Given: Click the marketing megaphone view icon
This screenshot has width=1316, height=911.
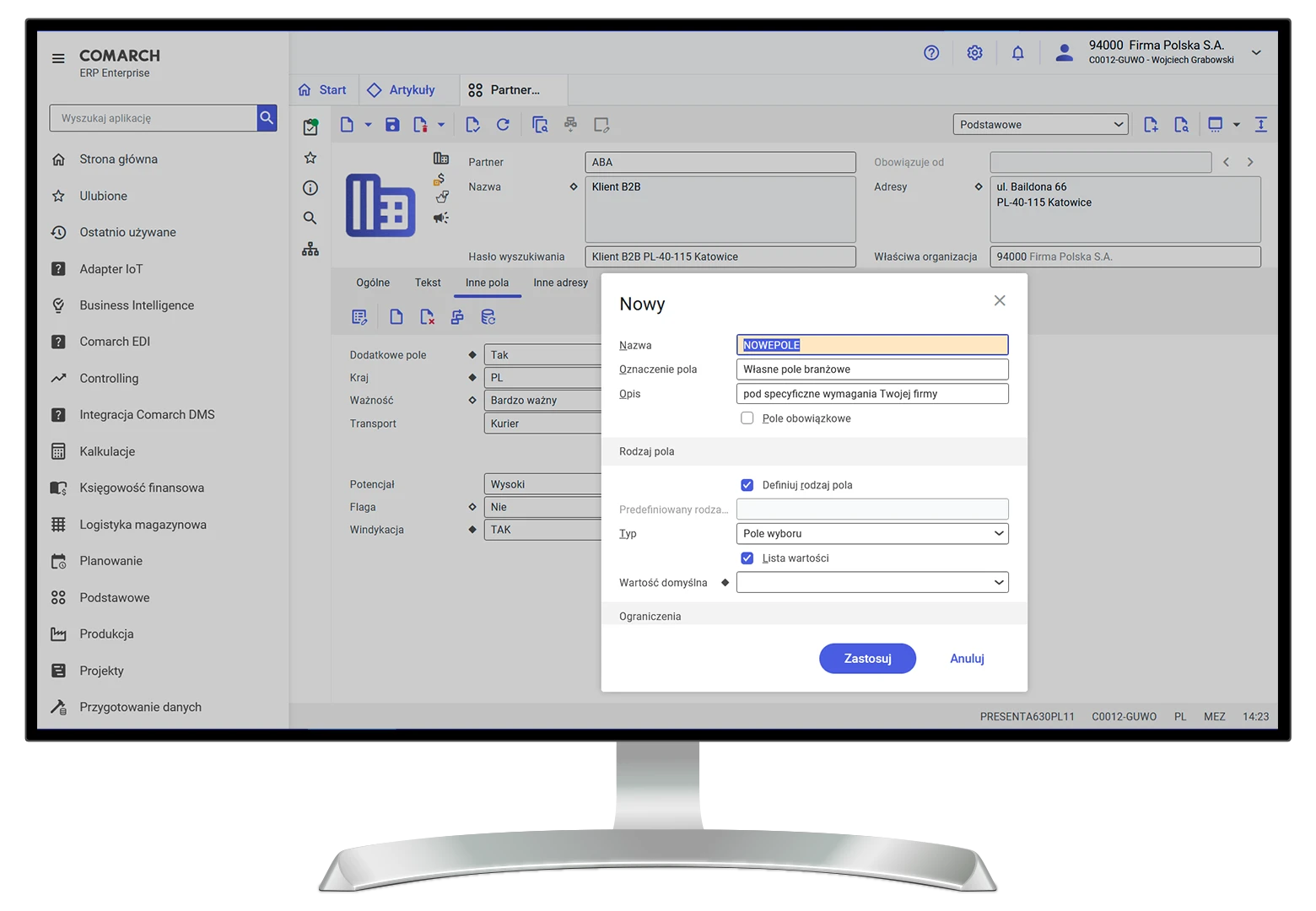Looking at the screenshot, I should click(441, 218).
